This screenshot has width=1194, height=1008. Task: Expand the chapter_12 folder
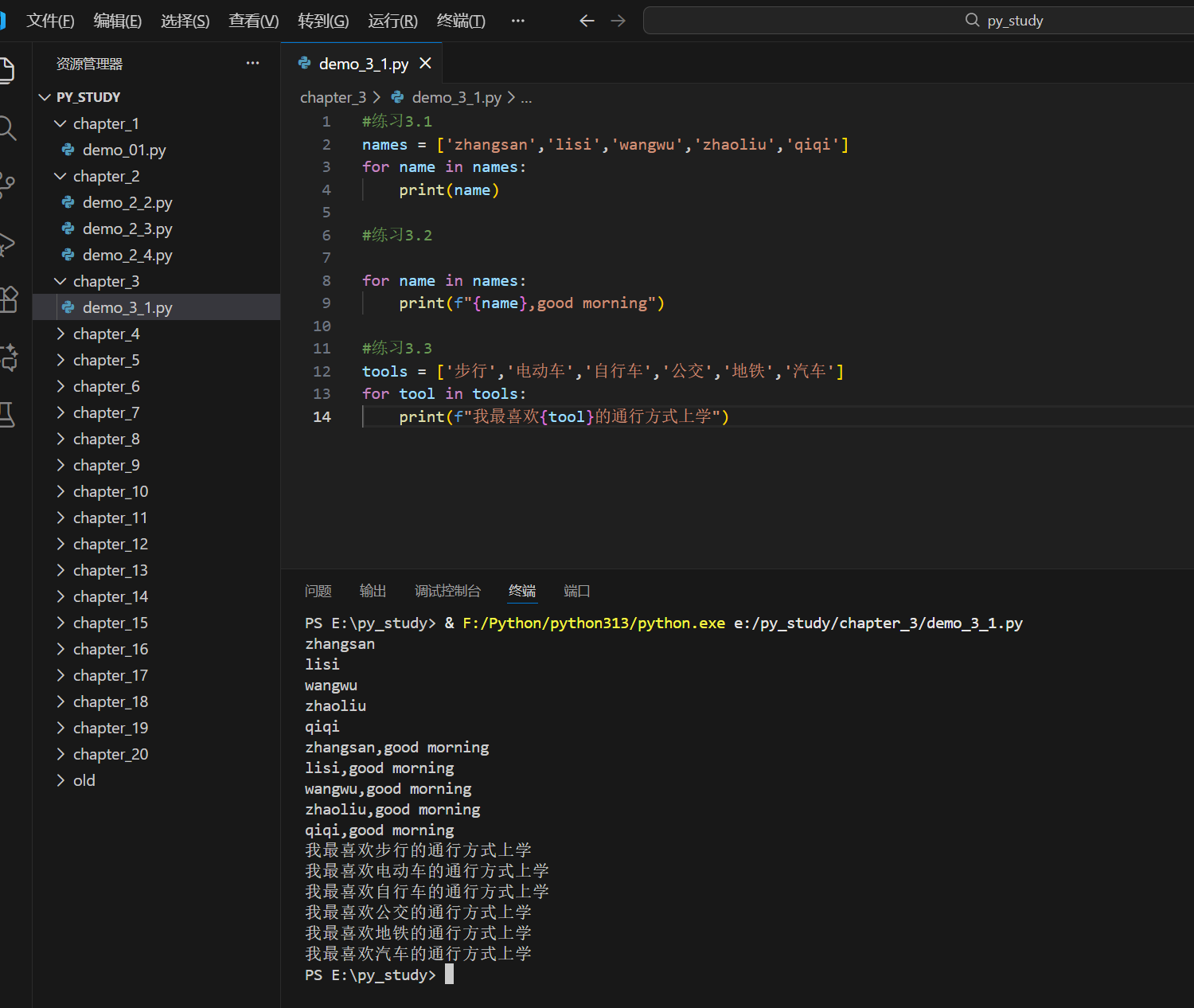click(156, 544)
